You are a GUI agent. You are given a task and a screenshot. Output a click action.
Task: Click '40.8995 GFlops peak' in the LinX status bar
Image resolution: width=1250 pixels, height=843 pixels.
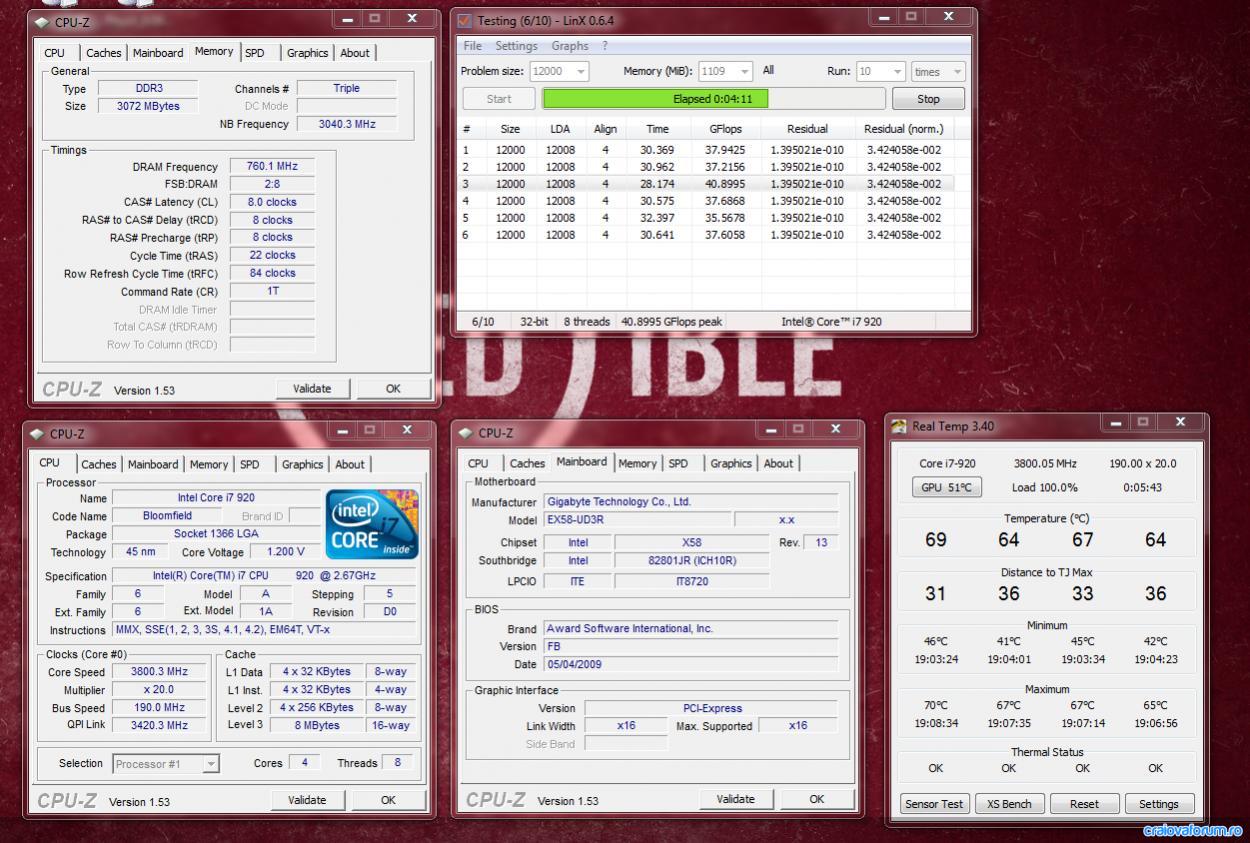pyautogui.click(x=672, y=322)
